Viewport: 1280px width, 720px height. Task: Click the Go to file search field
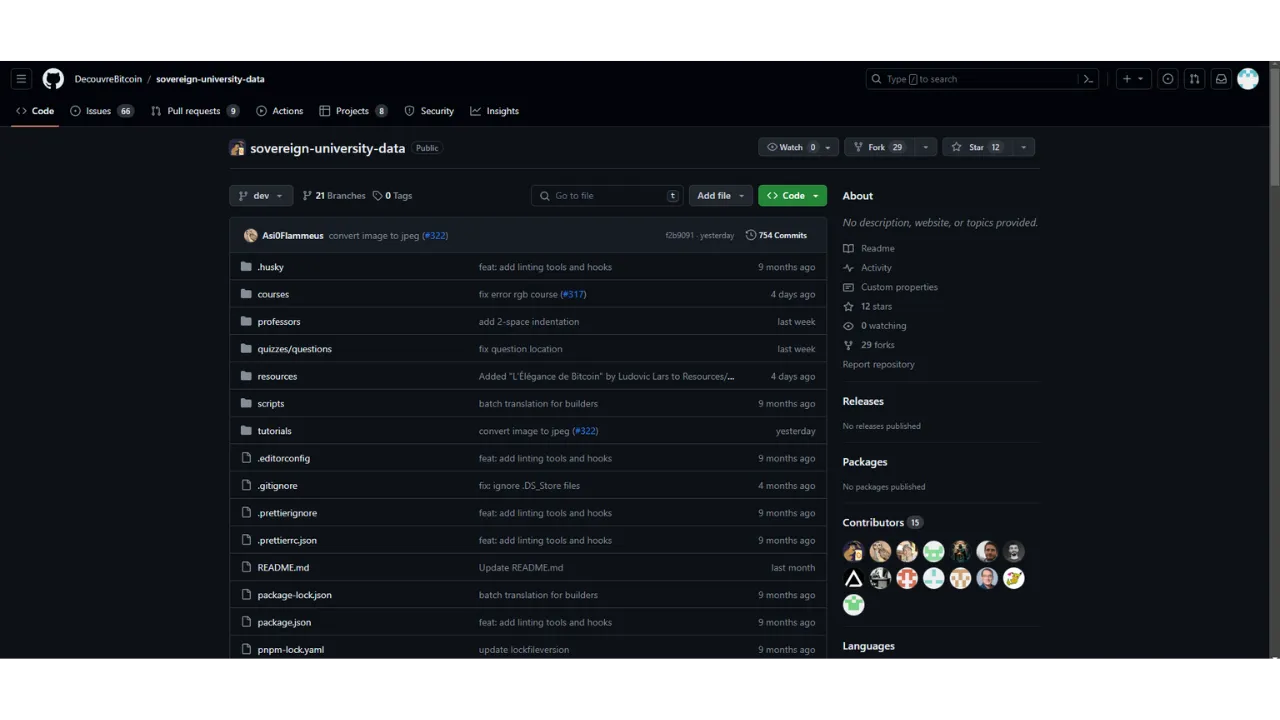tap(607, 196)
